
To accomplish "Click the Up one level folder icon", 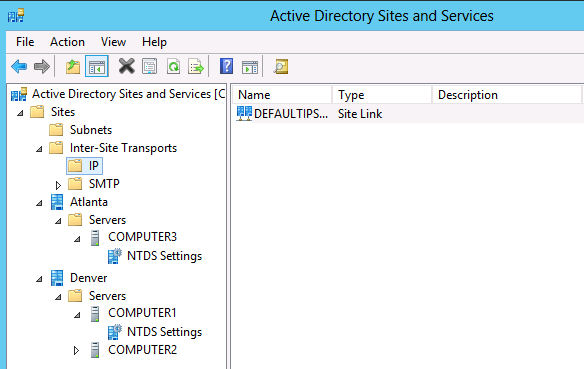I will point(73,67).
